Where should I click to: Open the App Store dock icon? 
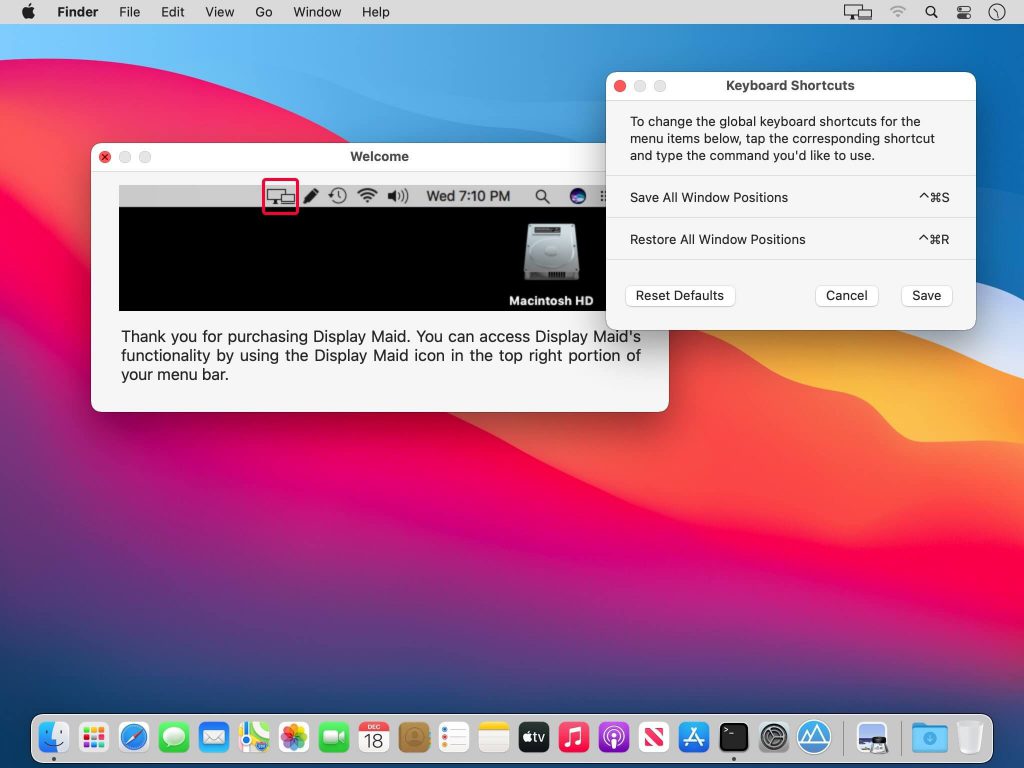tap(694, 738)
